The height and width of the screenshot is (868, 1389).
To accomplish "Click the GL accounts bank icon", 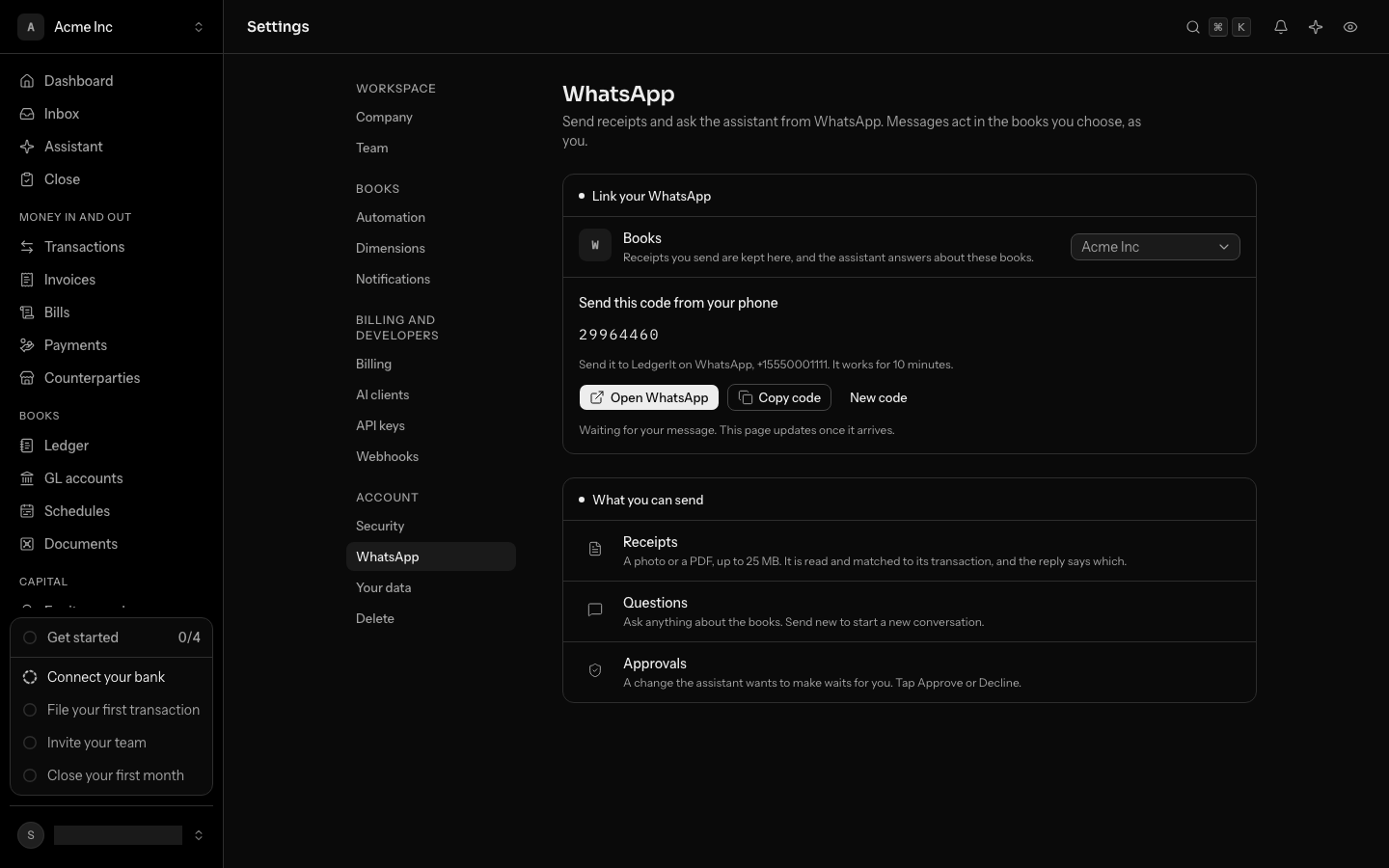I will tap(27, 478).
